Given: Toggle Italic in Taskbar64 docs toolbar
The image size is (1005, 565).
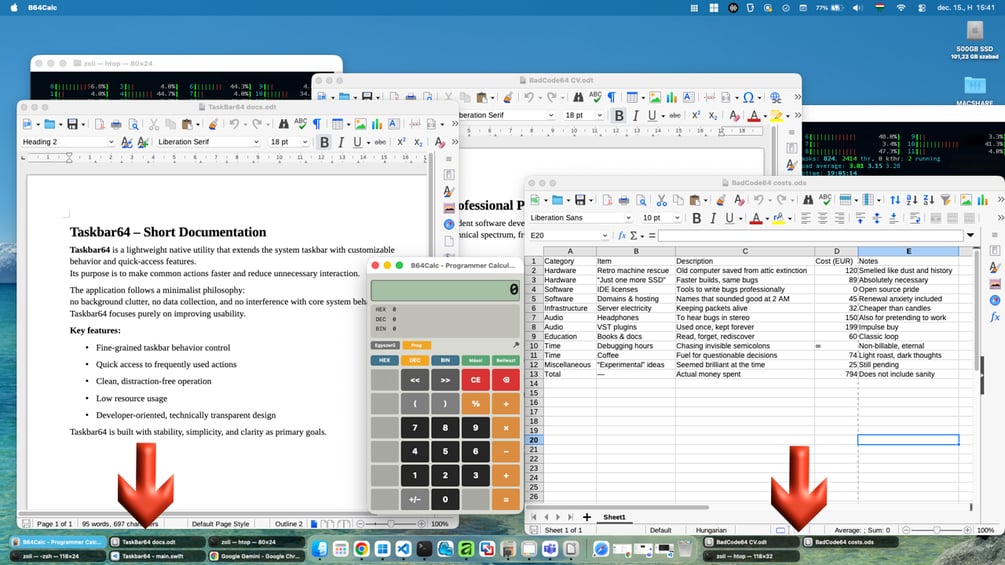Looking at the screenshot, I should click(341, 142).
